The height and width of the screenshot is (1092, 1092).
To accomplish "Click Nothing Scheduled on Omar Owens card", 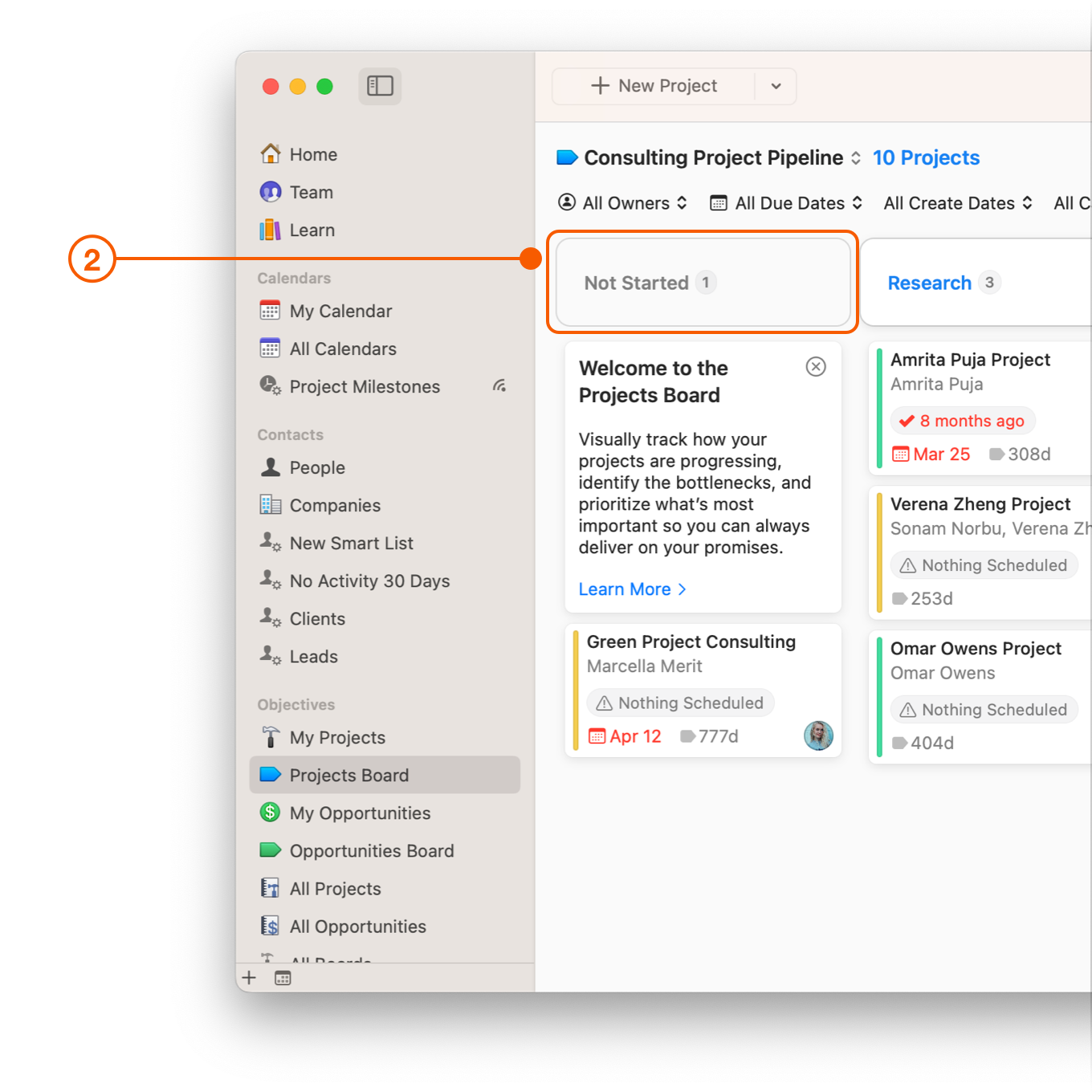I will [984, 710].
